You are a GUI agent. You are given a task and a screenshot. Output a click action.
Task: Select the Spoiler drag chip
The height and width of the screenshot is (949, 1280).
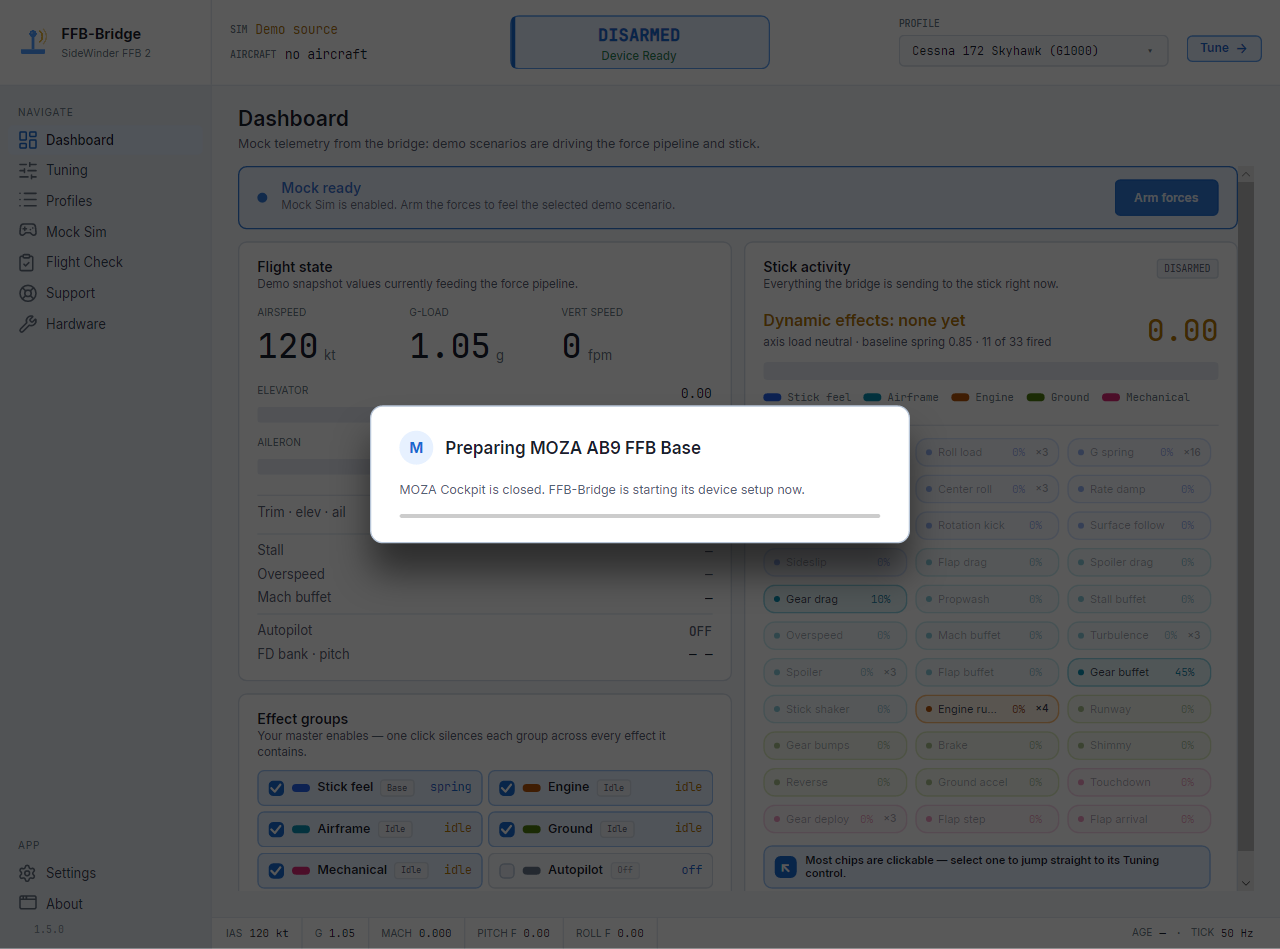coord(1139,562)
